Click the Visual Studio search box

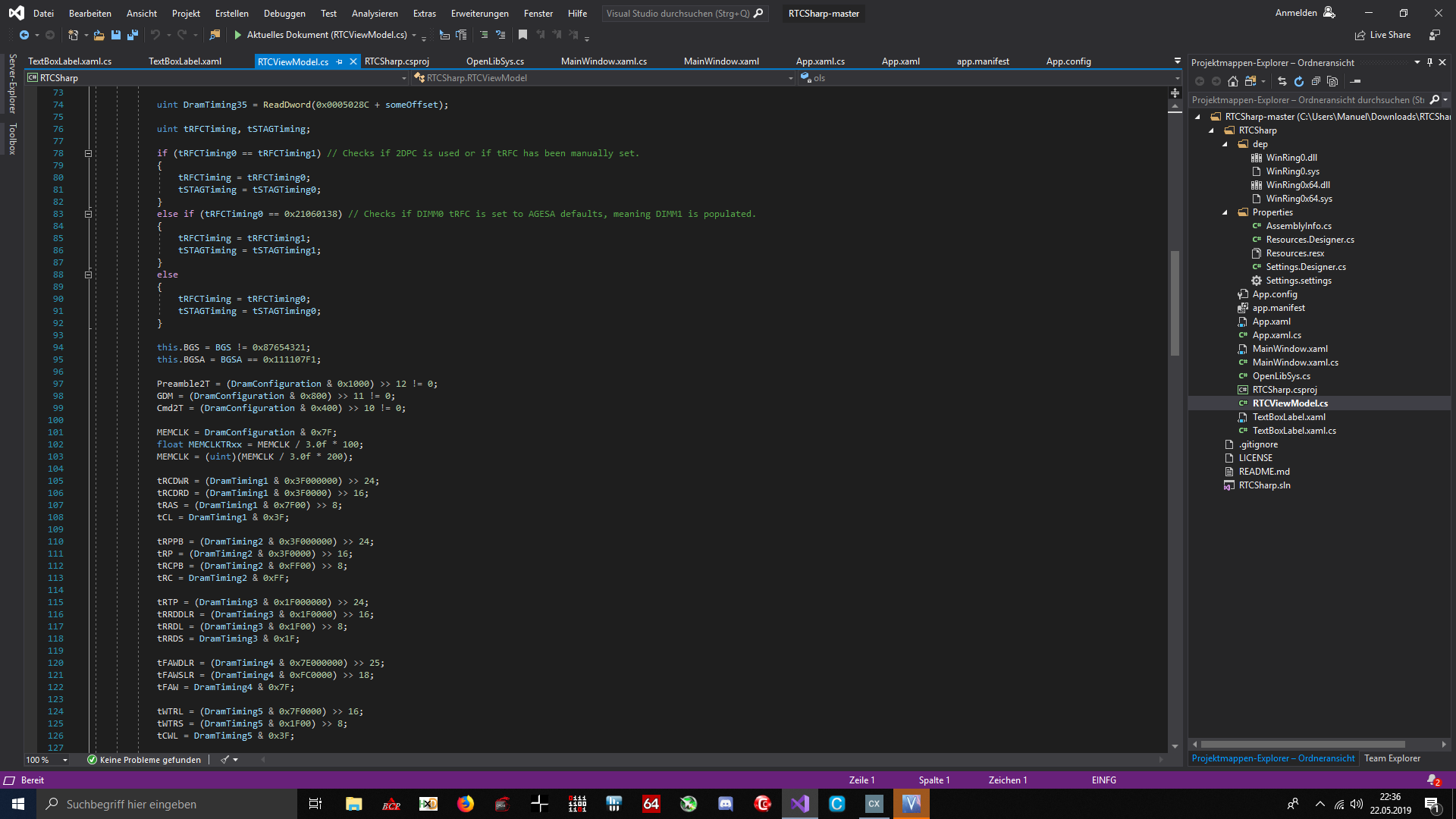coord(685,14)
